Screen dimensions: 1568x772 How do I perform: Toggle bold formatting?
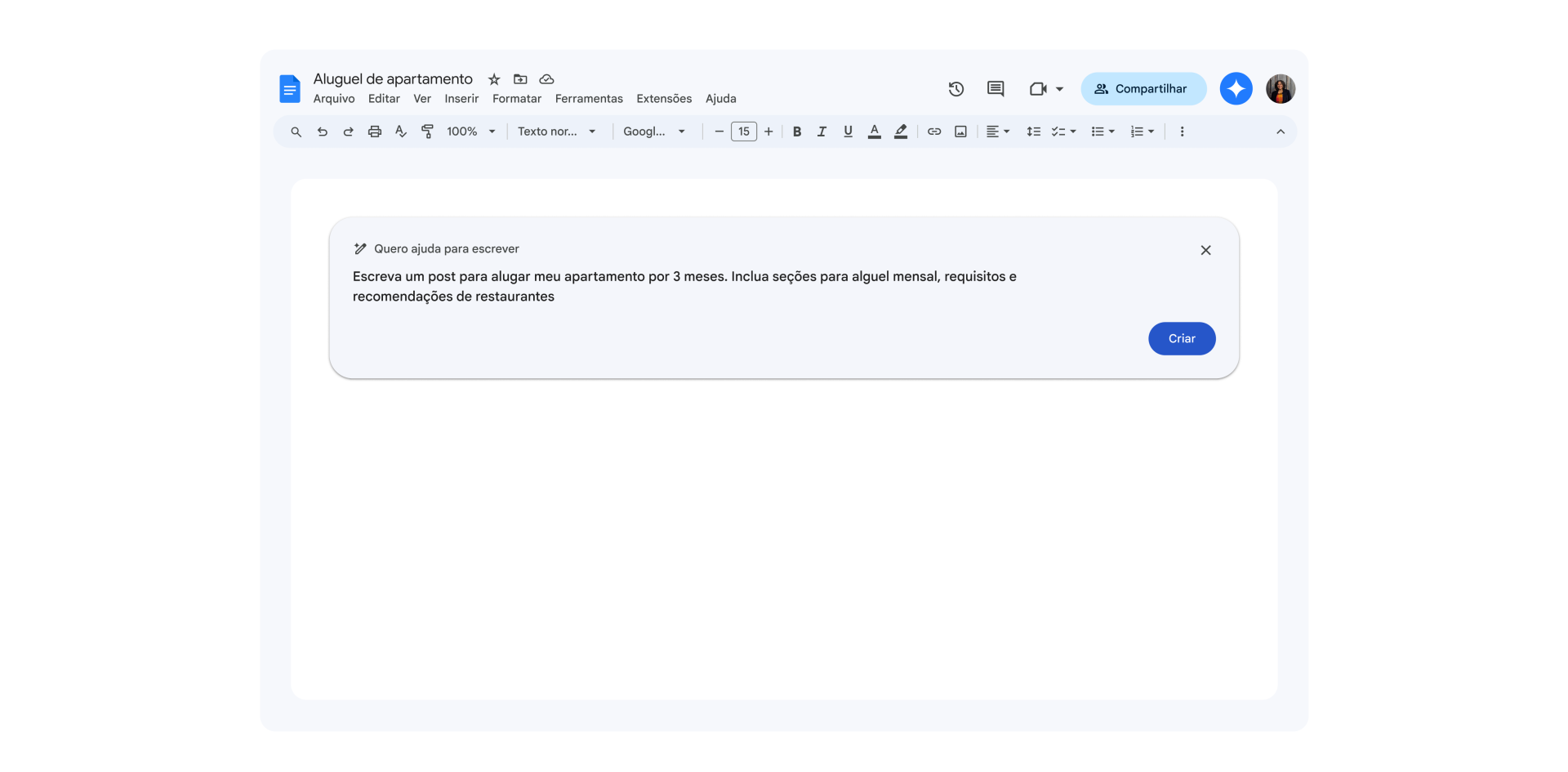(x=797, y=132)
